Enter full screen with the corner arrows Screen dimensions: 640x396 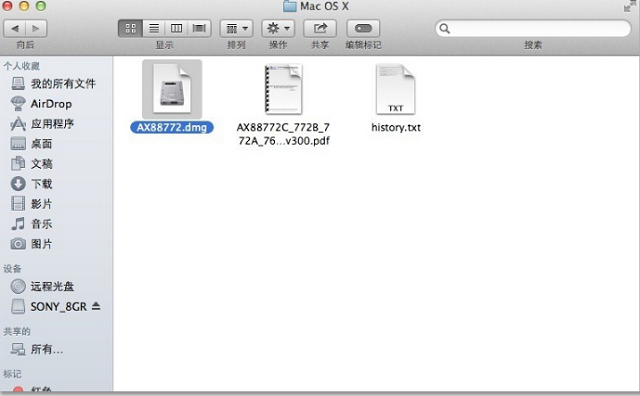630,6
